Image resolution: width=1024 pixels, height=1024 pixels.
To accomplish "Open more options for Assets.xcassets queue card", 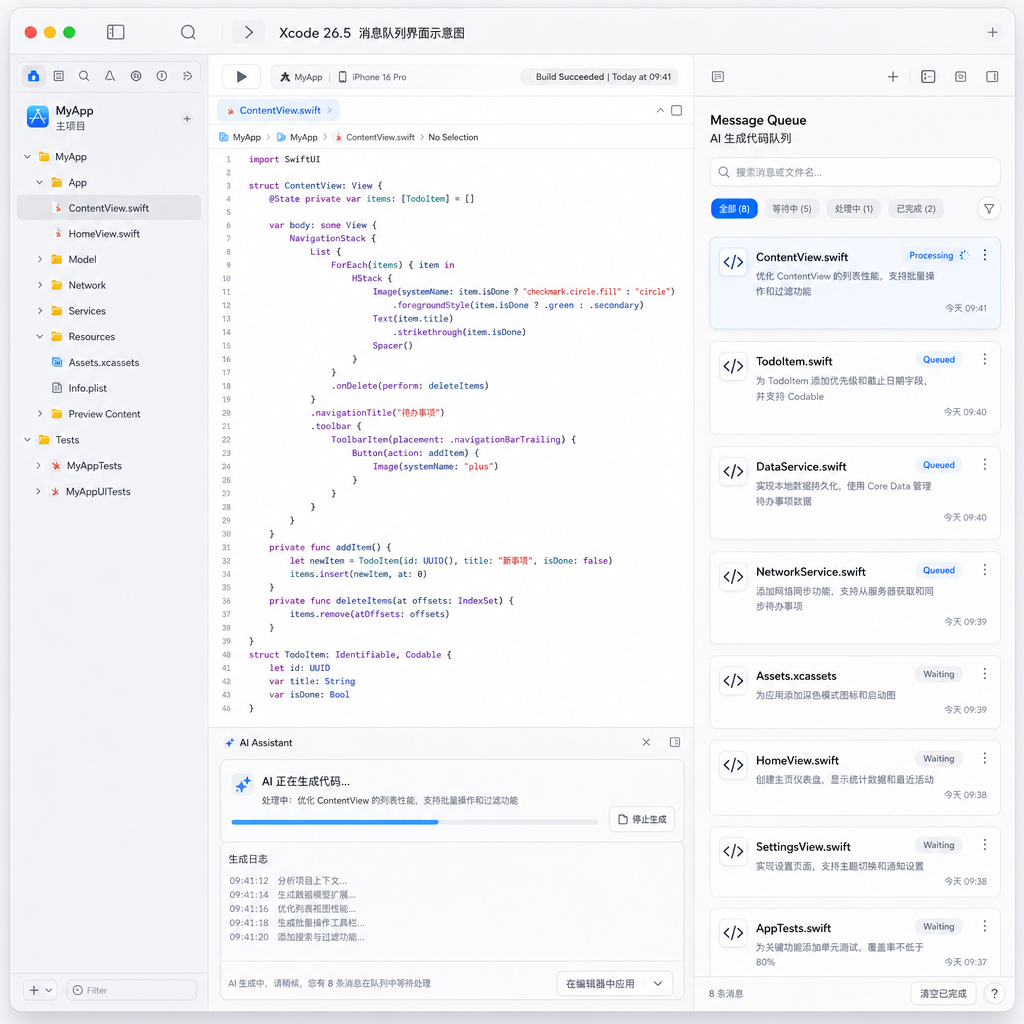I will click(985, 673).
